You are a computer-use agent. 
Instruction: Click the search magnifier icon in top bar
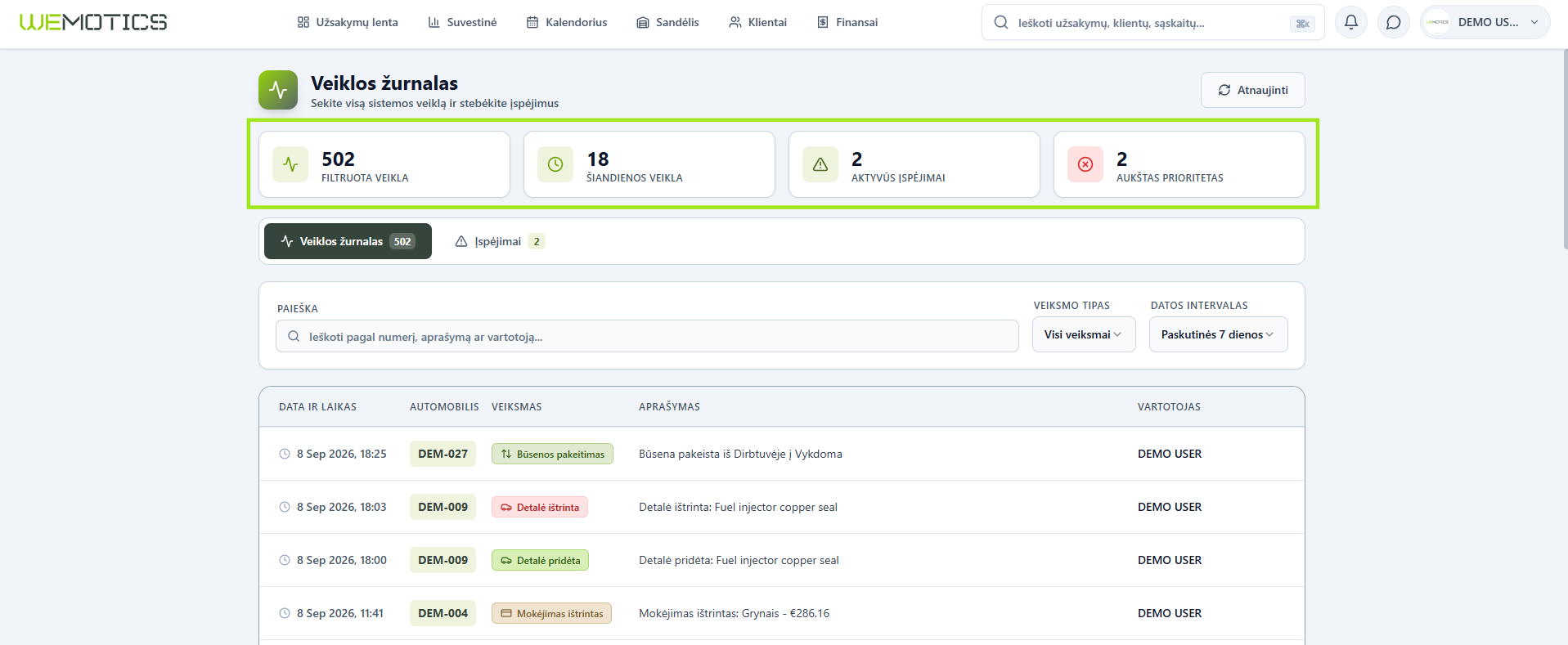[1001, 23]
